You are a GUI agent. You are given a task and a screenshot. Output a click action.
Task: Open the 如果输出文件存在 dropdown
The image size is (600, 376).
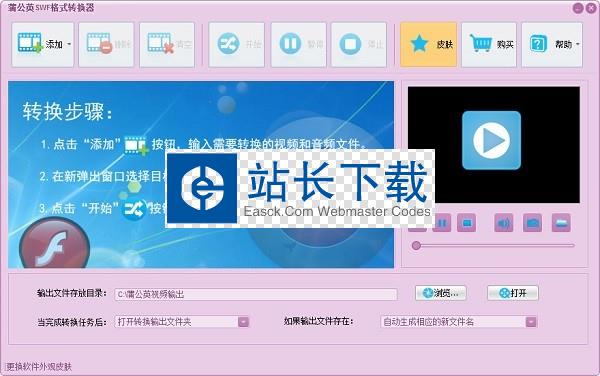(459, 322)
